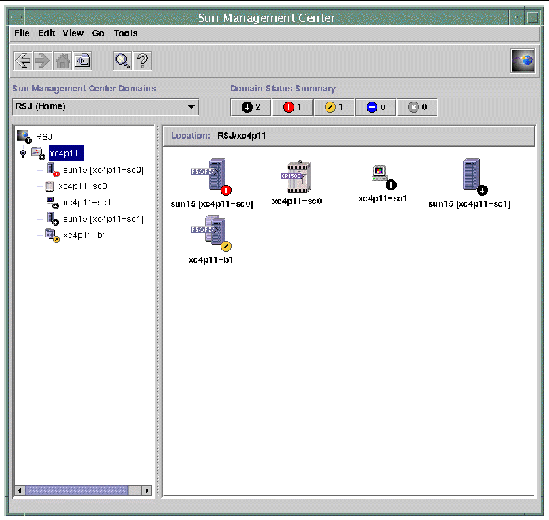This screenshot has height=520, width=549.
Task: Click horizontal scrollbar thumb in tree panel
Action: click(x=77, y=491)
